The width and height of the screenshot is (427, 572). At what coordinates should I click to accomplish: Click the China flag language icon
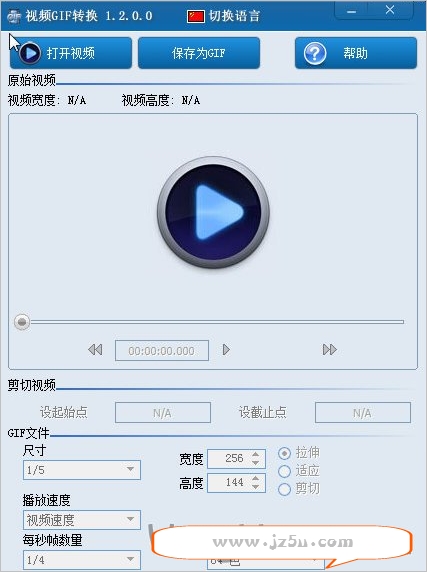(195, 16)
